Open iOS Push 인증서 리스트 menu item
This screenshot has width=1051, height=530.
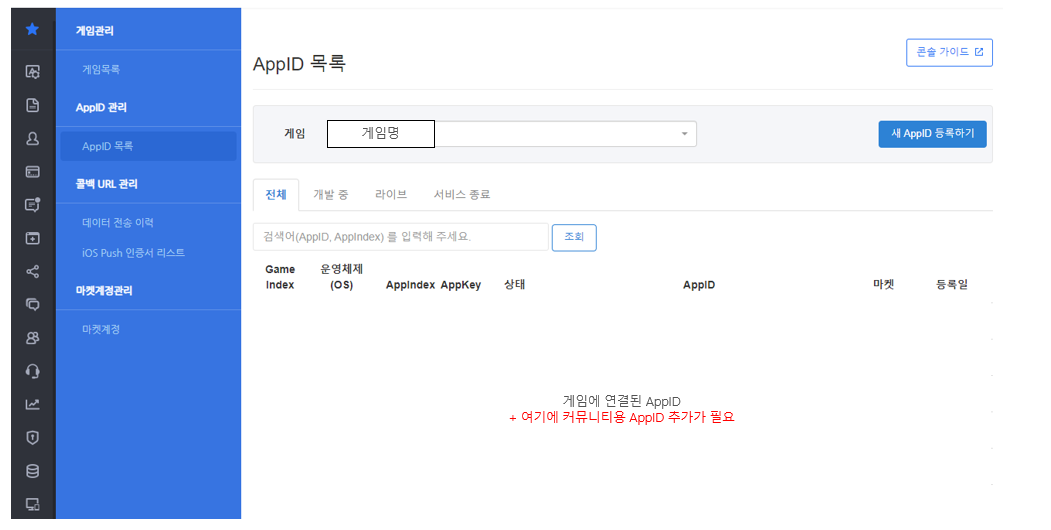tap(133, 253)
